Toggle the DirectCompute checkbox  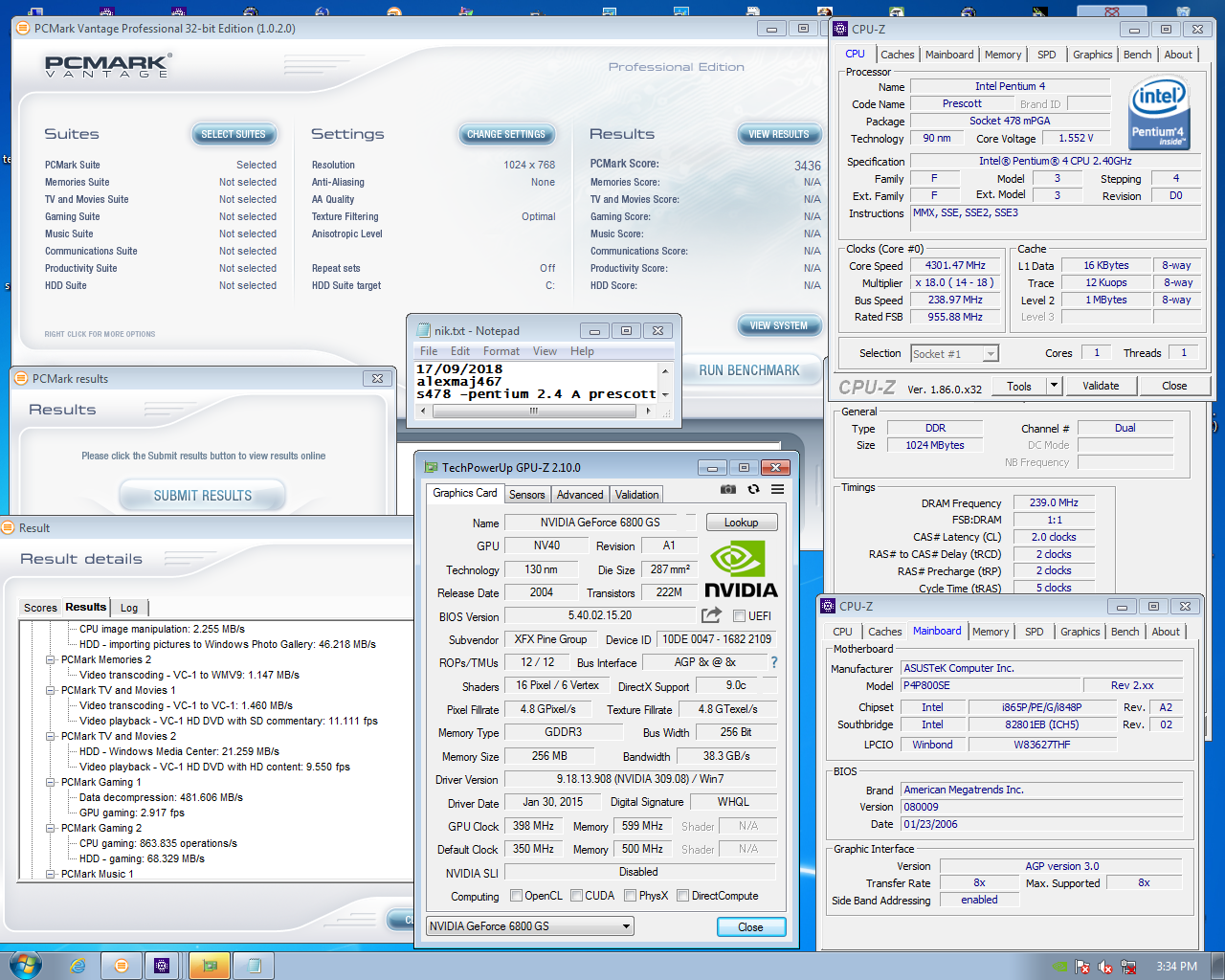pos(683,896)
